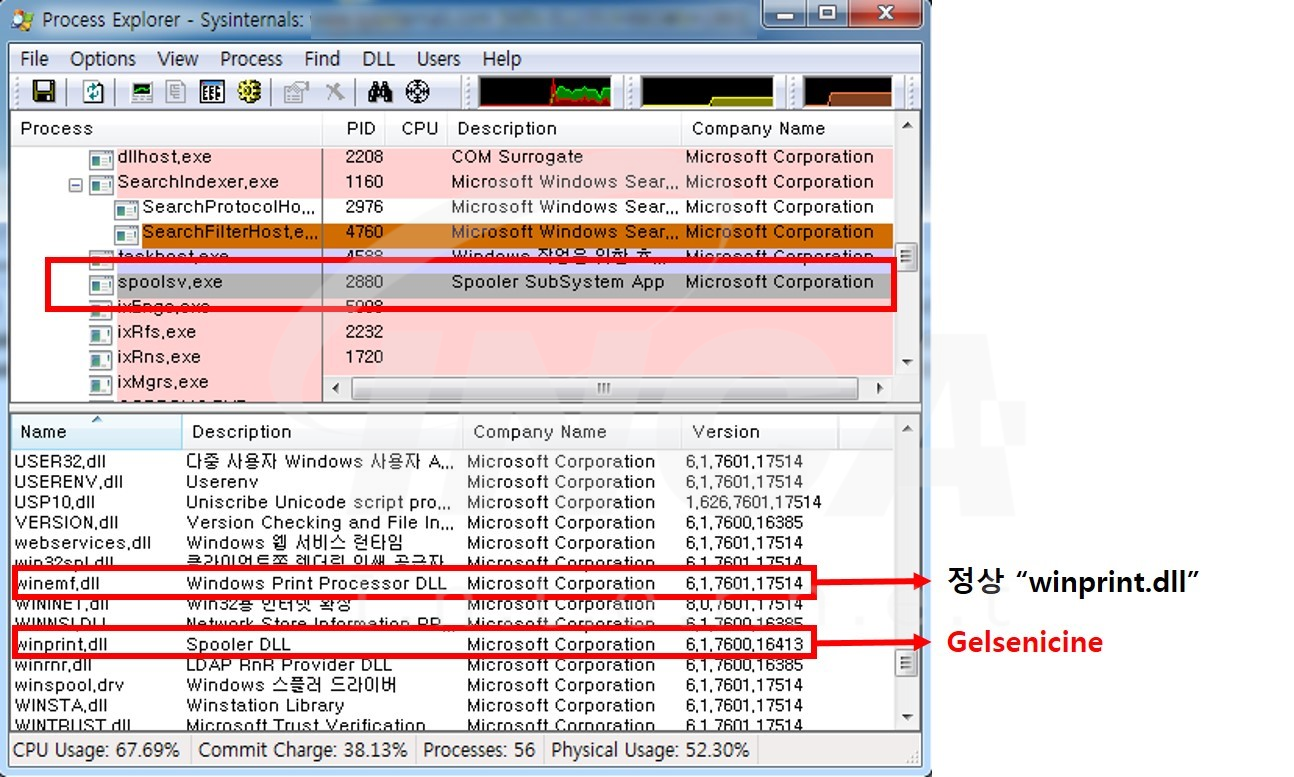Click the CPU usage history mini graph
Screen dimensions: 1294x777
545,92
